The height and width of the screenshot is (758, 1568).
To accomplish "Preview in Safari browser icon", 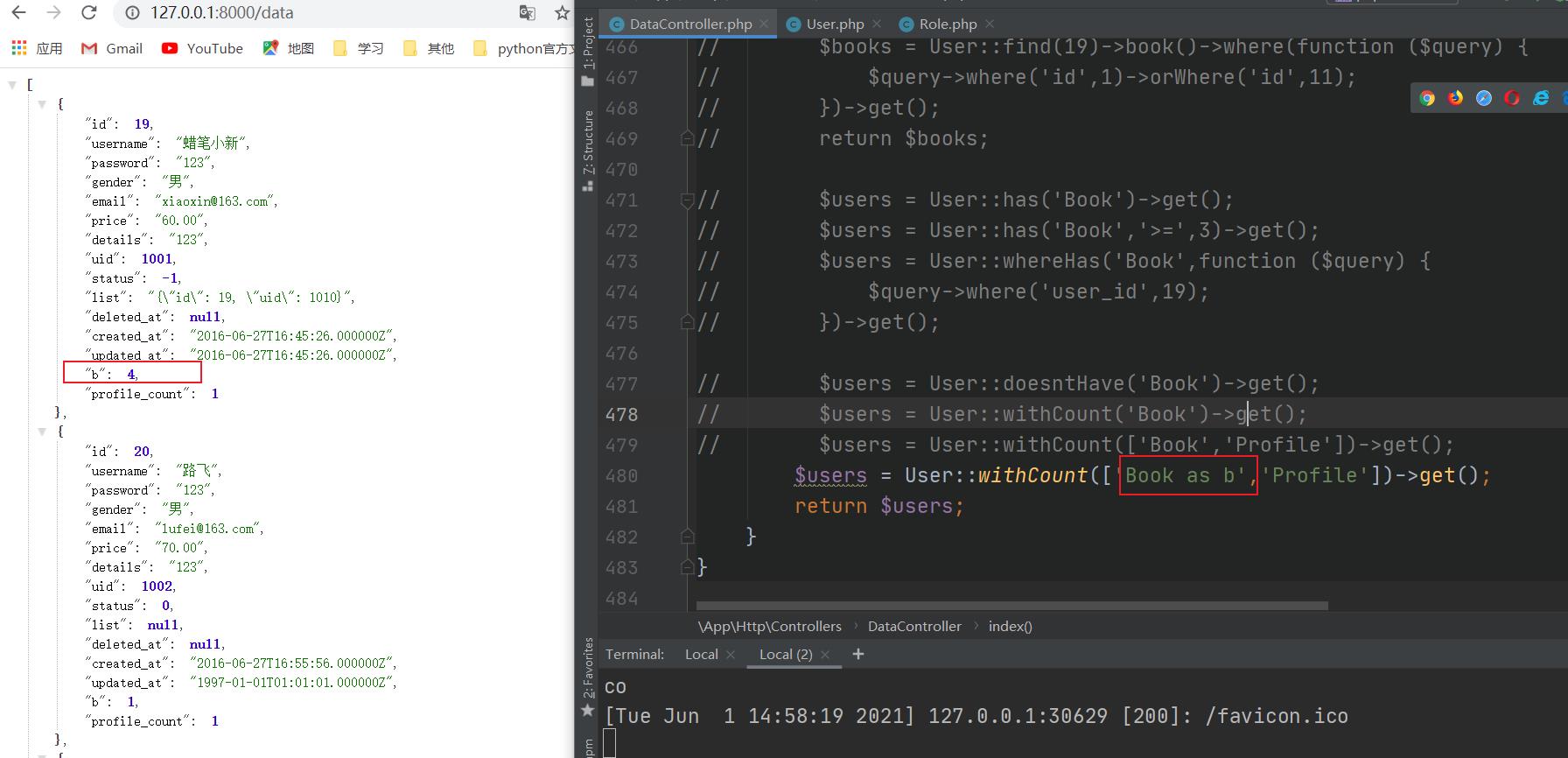I will coord(1484,98).
